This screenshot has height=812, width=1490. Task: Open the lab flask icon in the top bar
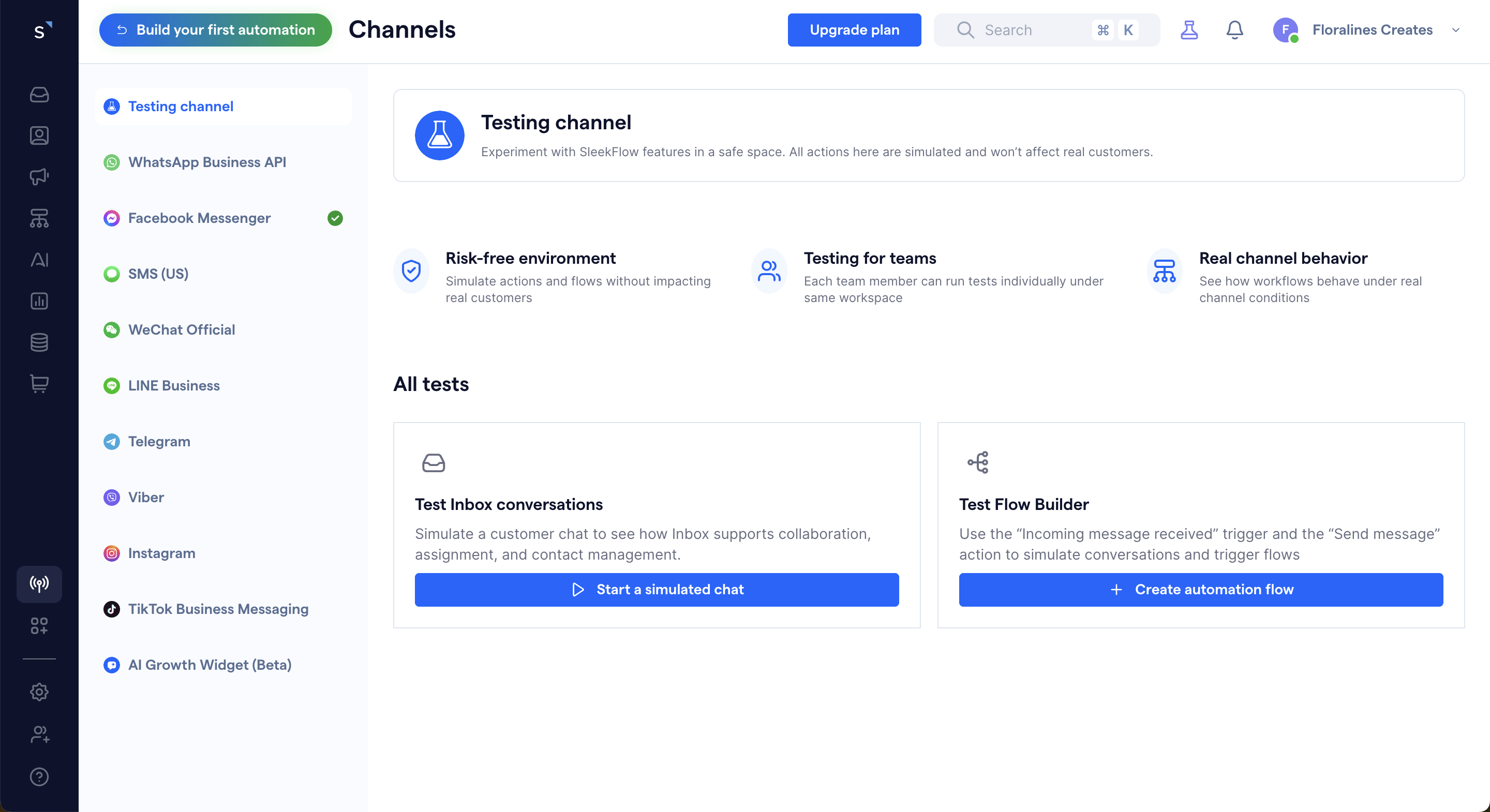point(1189,30)
